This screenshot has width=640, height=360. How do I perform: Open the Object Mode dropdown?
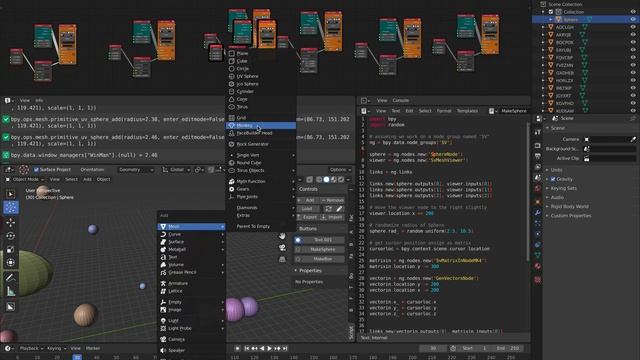tap(25, 179)
